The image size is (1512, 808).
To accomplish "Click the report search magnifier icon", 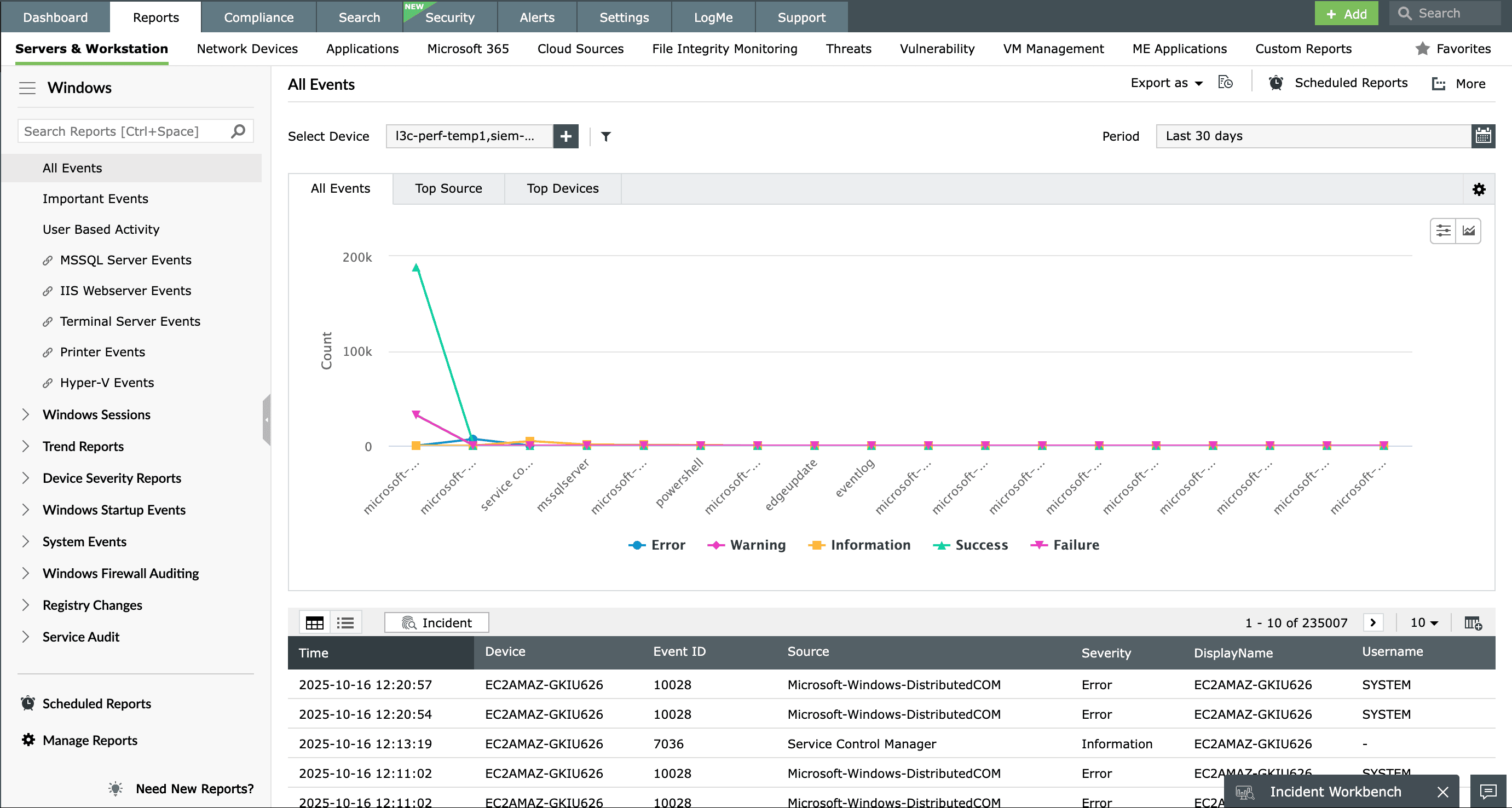I will click(x=237, y=131).
